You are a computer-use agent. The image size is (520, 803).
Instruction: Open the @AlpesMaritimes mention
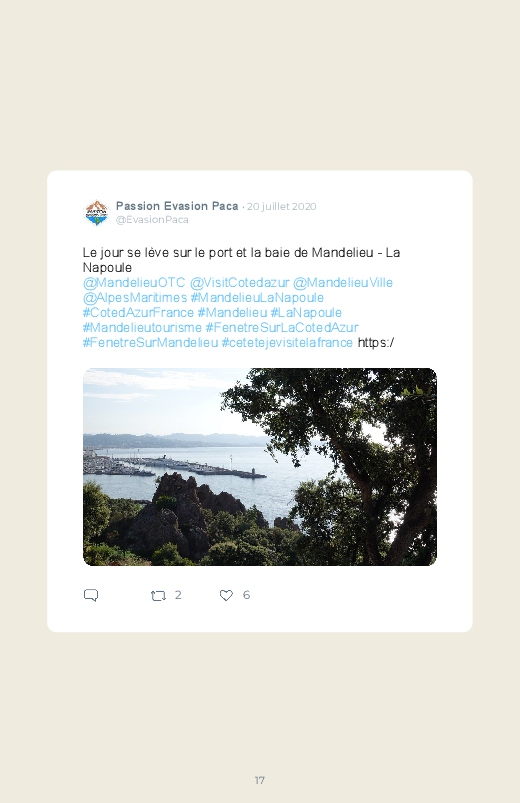(135, 298)
